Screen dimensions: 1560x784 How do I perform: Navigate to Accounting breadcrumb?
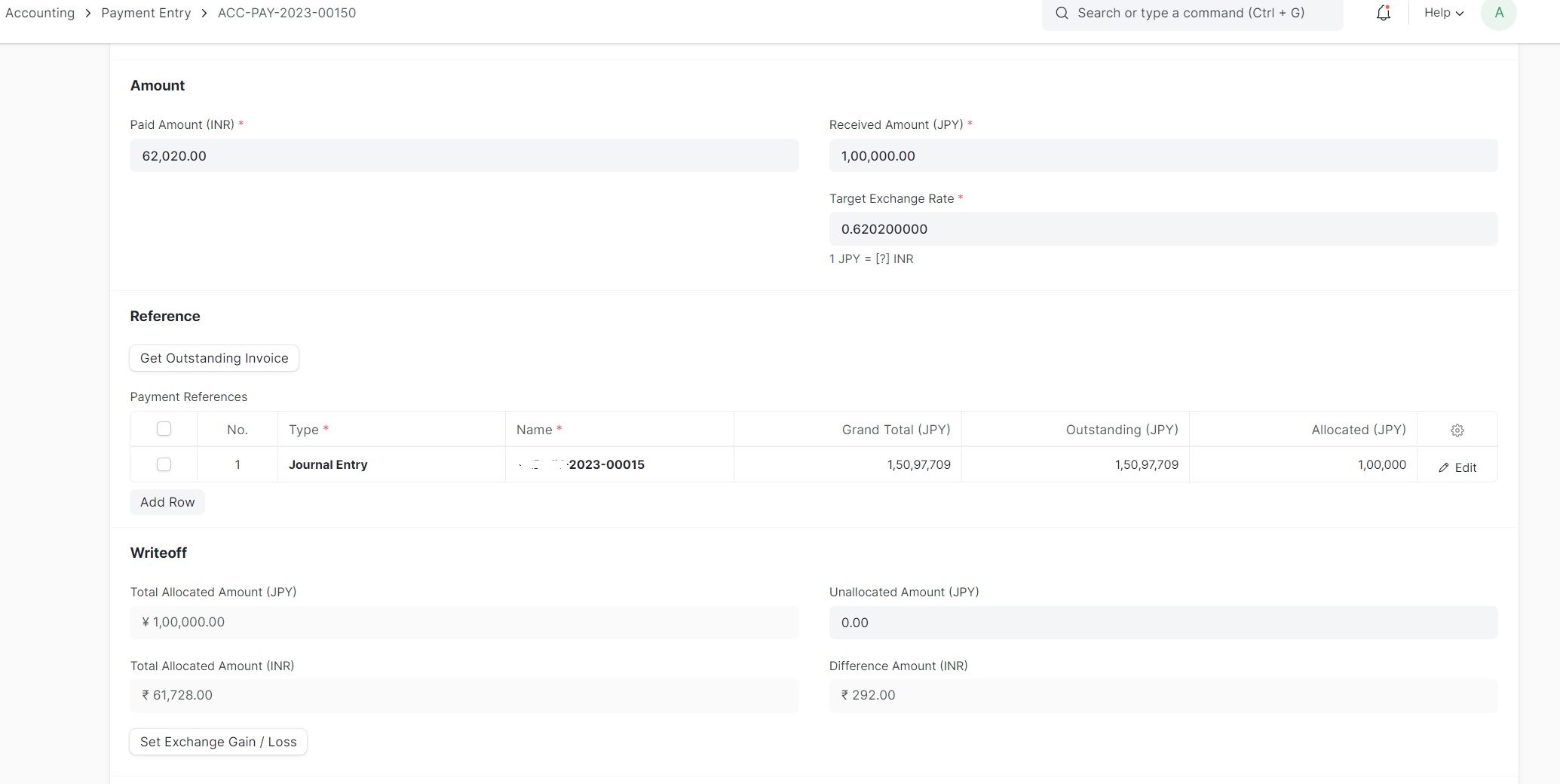tap(40, 13)
